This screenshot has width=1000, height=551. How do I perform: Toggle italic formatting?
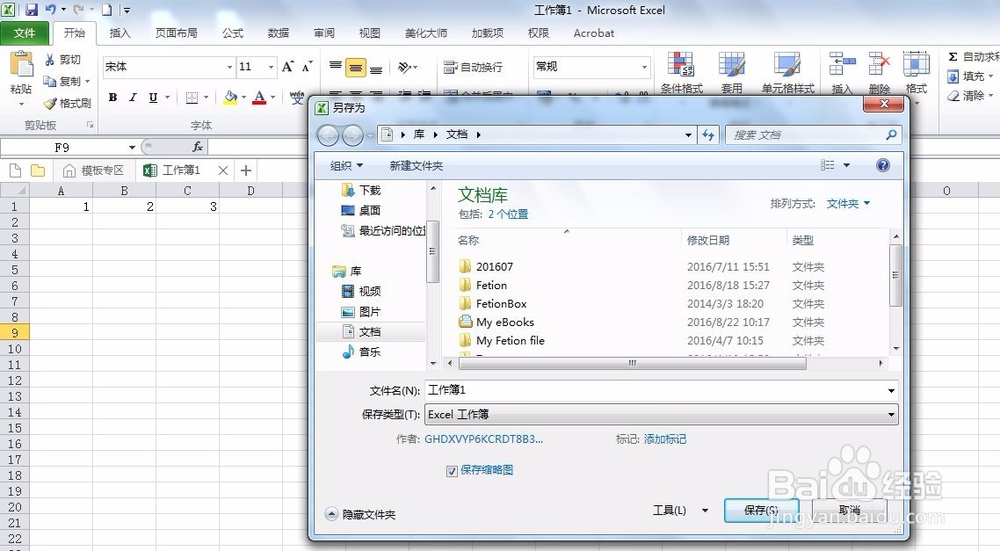[133, 98]
